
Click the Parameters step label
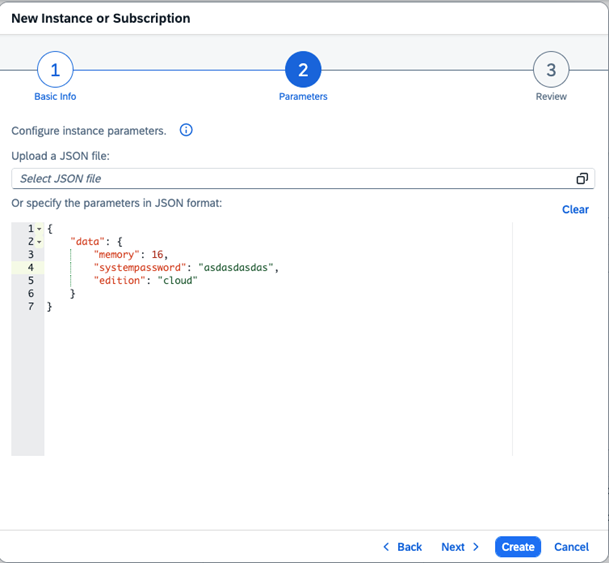(x=303, y=97)
